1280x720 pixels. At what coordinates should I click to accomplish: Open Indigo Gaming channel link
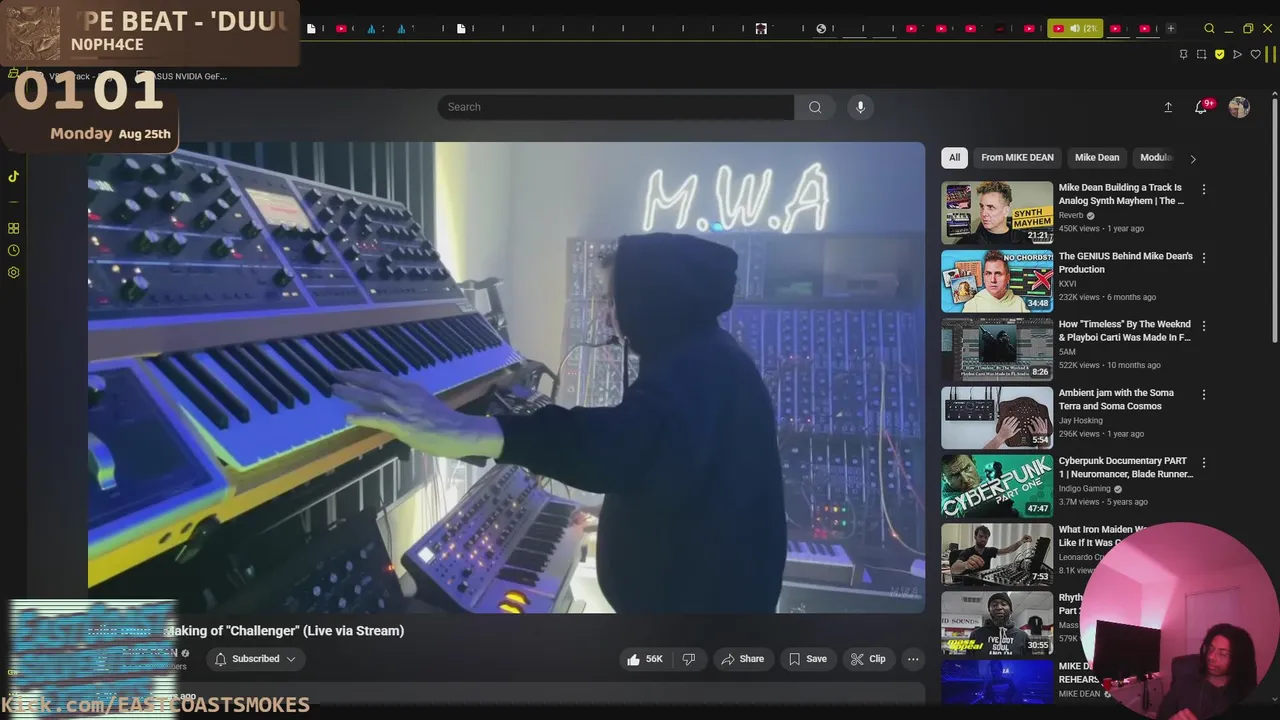coord(1086,489)
